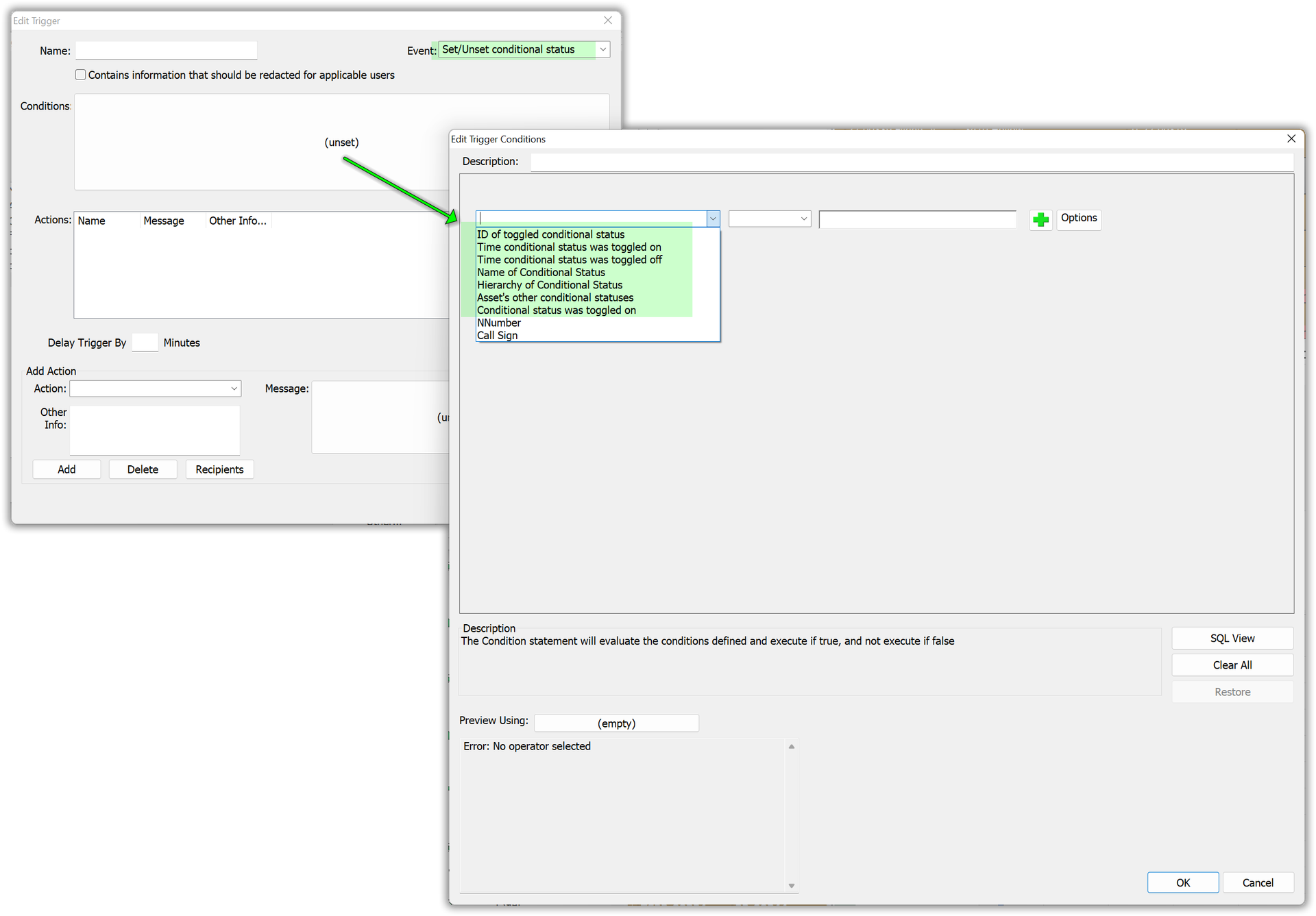The width and height of the screenshot is (1316, 916).
Task: Select 'Time conditional status was toggled off'
Action: click(x=570, y=260)
